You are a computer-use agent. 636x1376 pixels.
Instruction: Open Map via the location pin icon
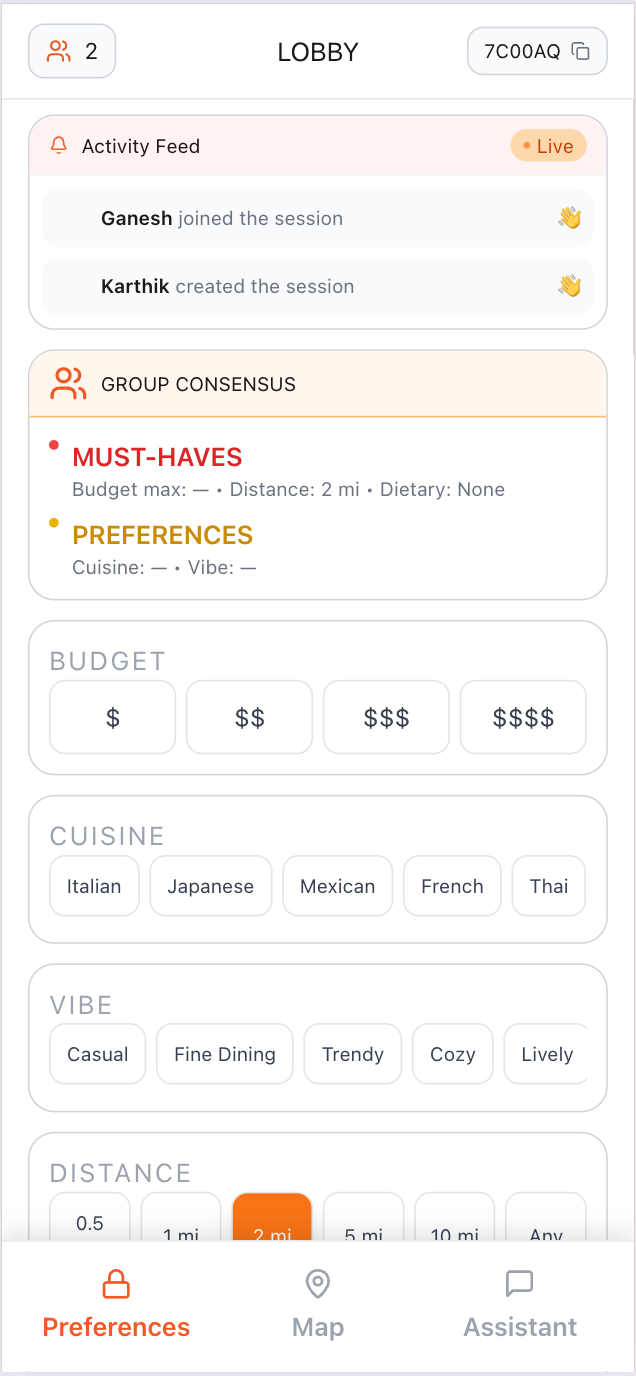pos(318,1283)
